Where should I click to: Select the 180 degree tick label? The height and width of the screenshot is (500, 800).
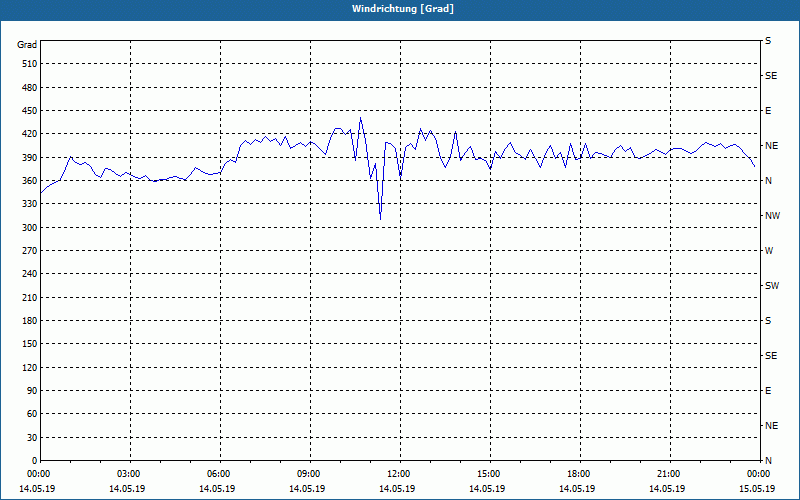(30, 321)
